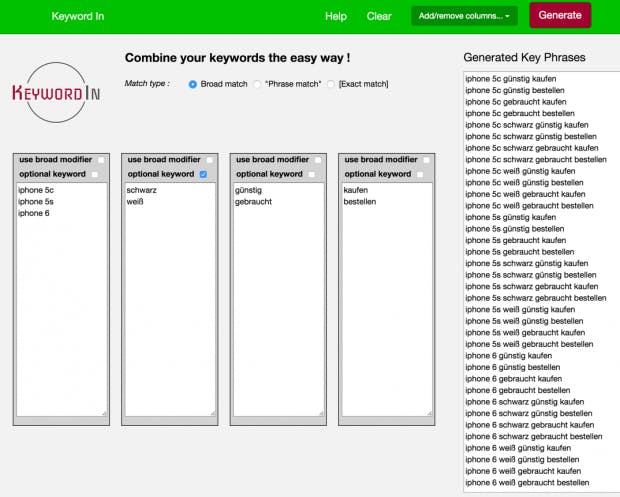Click phrase "iphone 5s schwarz gebraucht bestellen"
This screenshot has height=497, width=620.
point(536,298)
